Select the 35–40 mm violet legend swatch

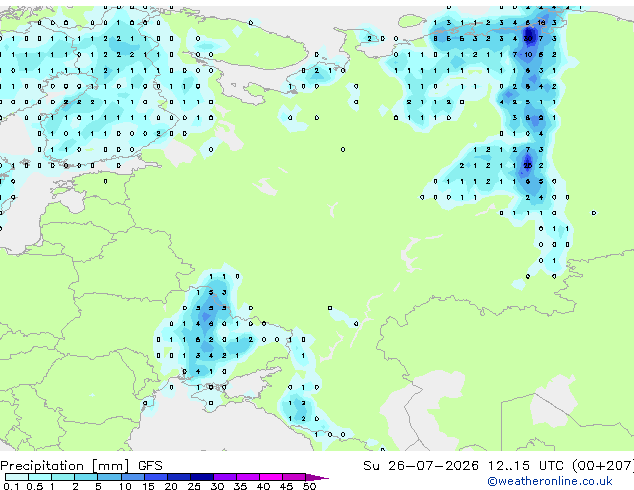coord(248,477)
